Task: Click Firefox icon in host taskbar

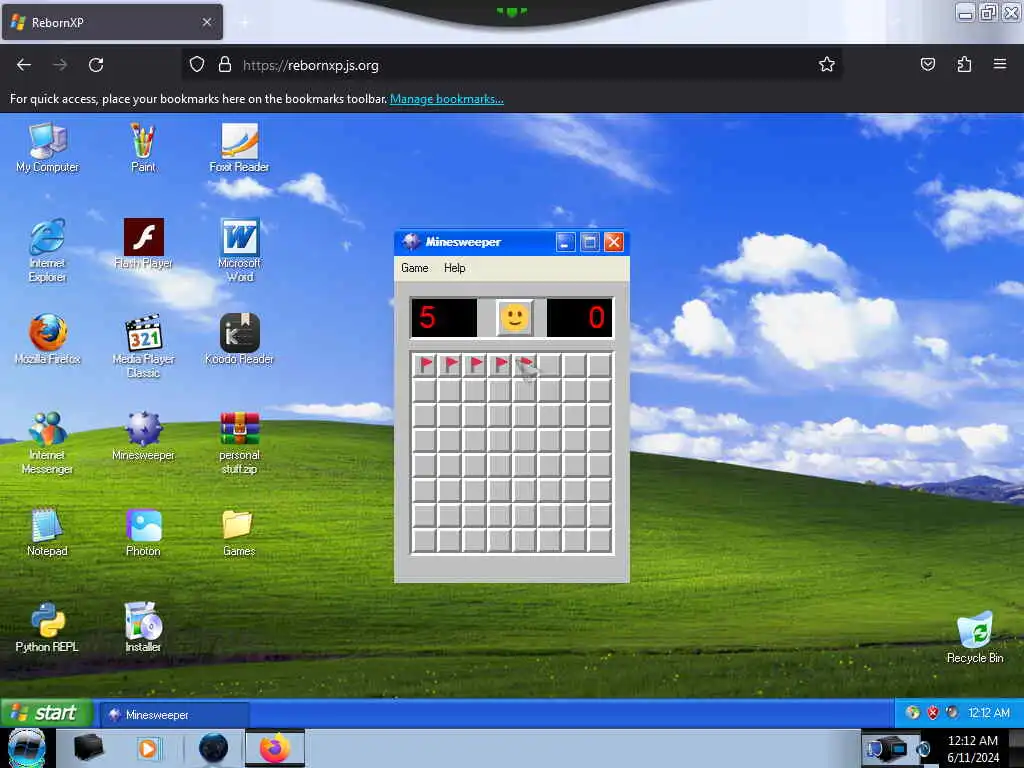Action: coord(275,748)
